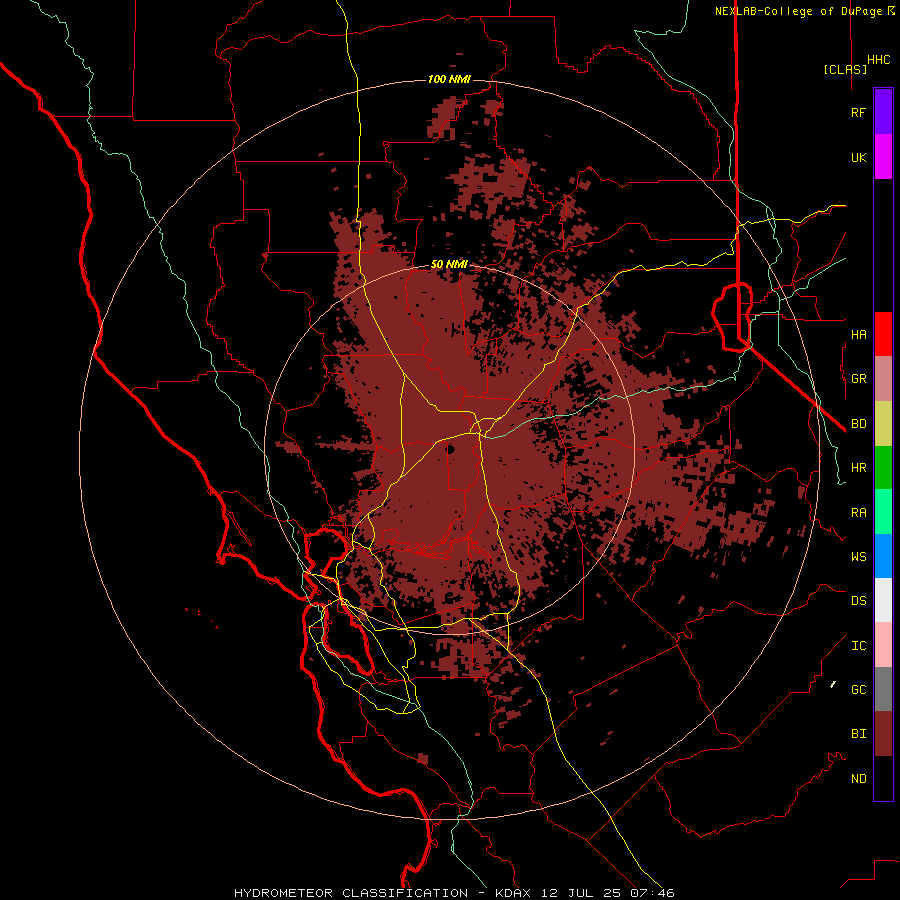Choose the WS blue legend swatch
The height and width of the screenshot is (900, 900).
click(883, 556)
